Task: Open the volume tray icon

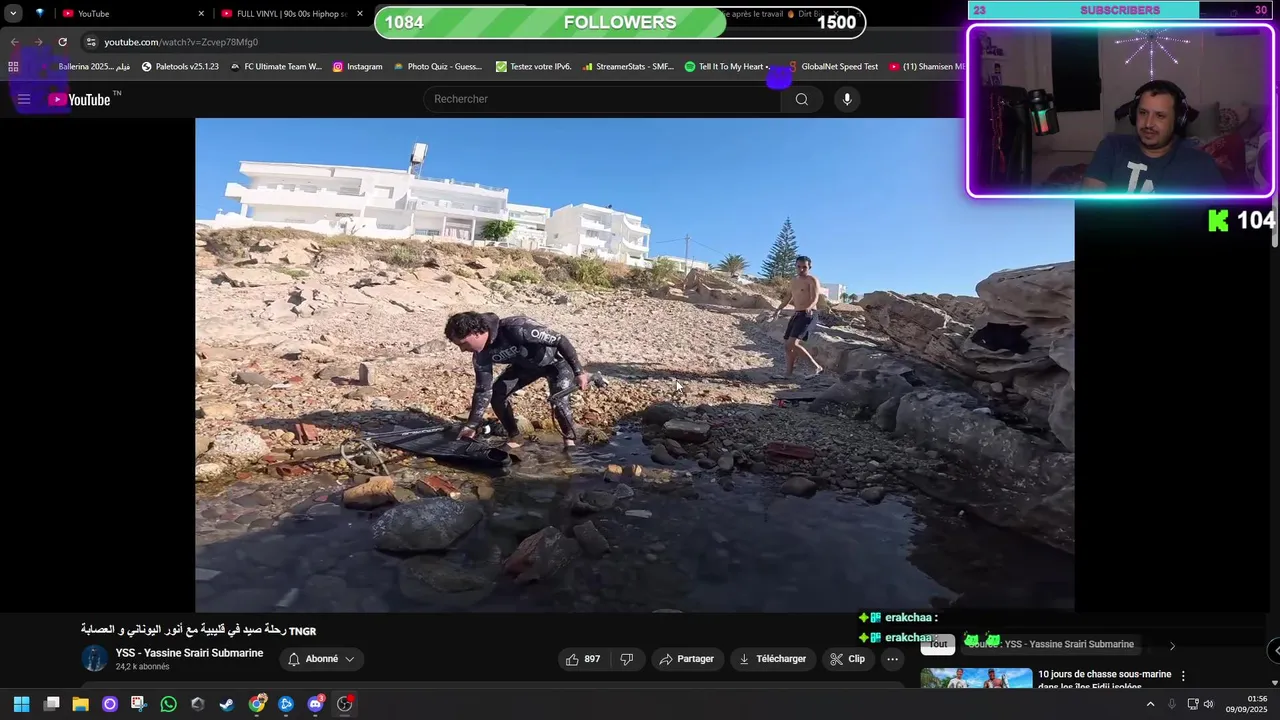Action: click(x=1208, y=704)
